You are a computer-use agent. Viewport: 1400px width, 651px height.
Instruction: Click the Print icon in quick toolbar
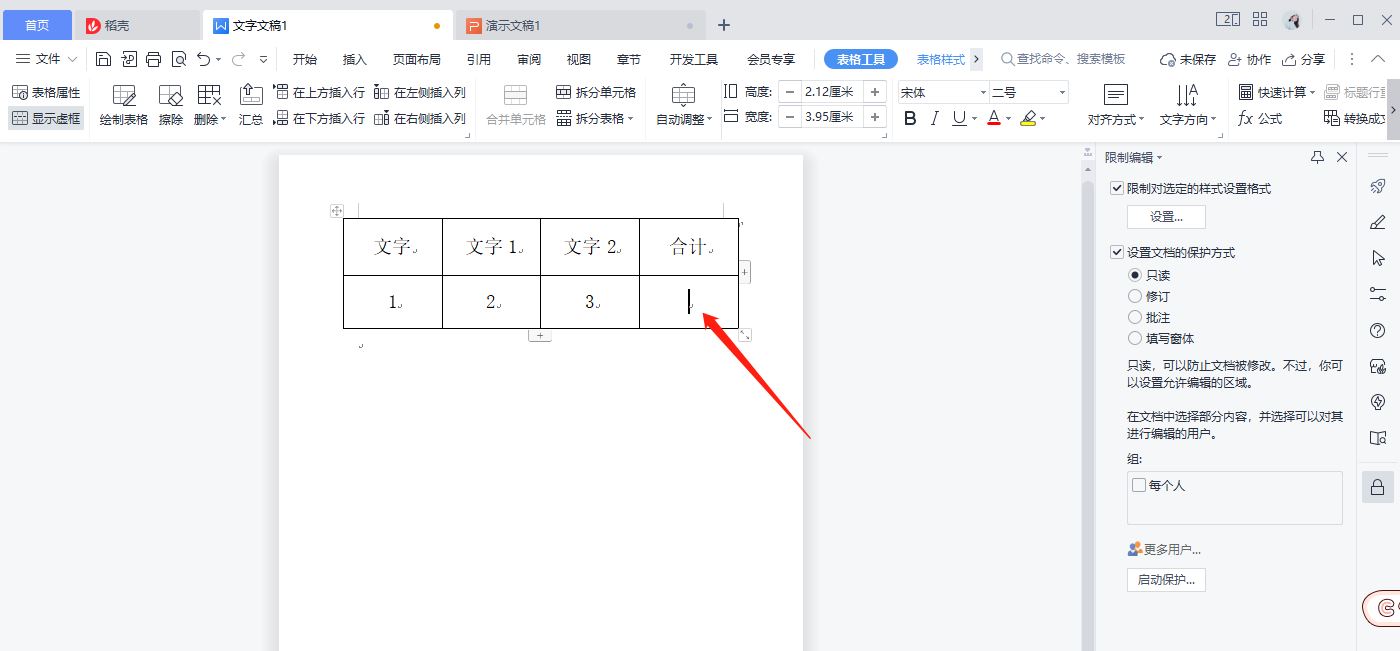(153, 59)
